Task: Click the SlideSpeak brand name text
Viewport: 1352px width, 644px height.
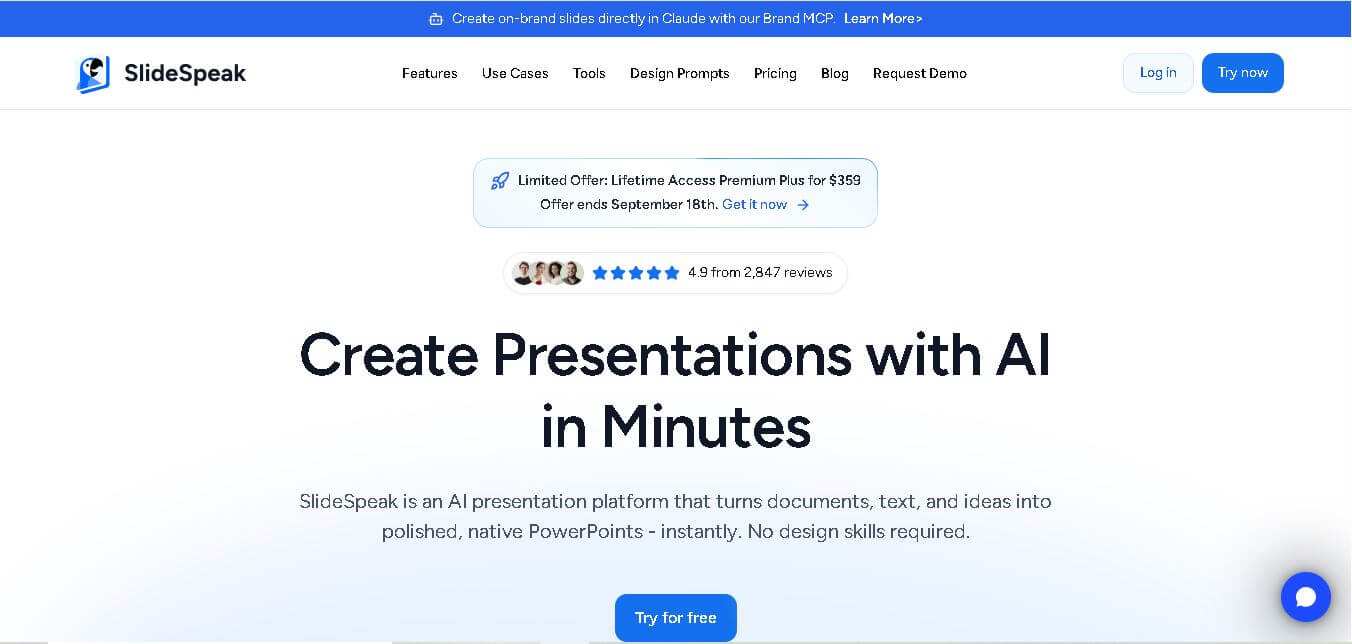Action: click(x=185, y=73)
